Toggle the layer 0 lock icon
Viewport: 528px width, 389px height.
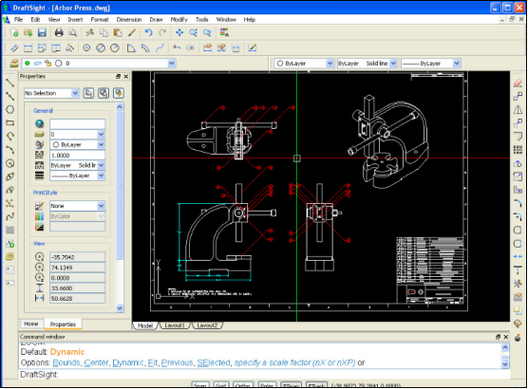[x=48, y=63]
